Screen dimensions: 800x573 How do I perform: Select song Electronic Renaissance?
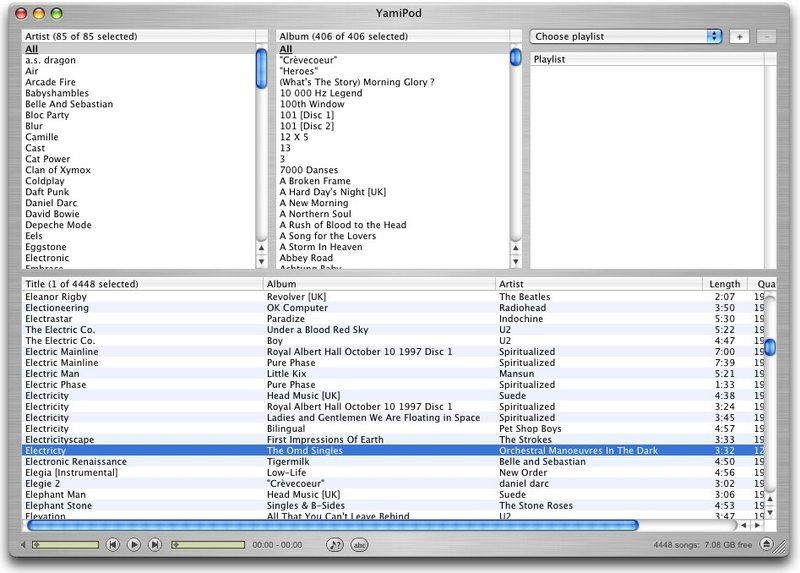point(393,461)
